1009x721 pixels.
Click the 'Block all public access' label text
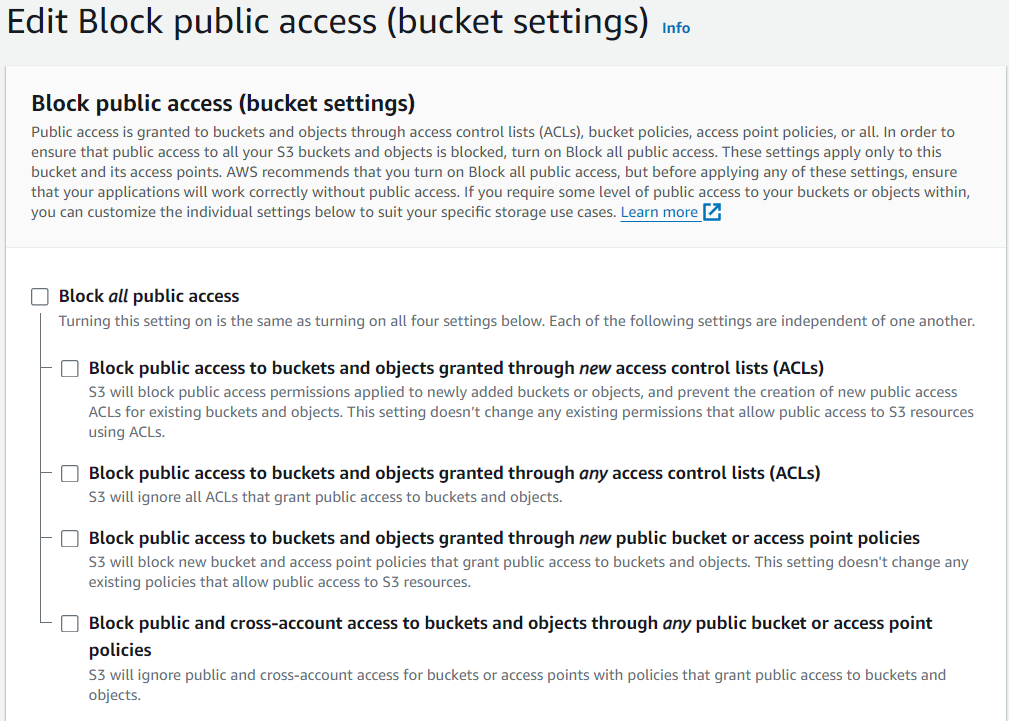149,296
